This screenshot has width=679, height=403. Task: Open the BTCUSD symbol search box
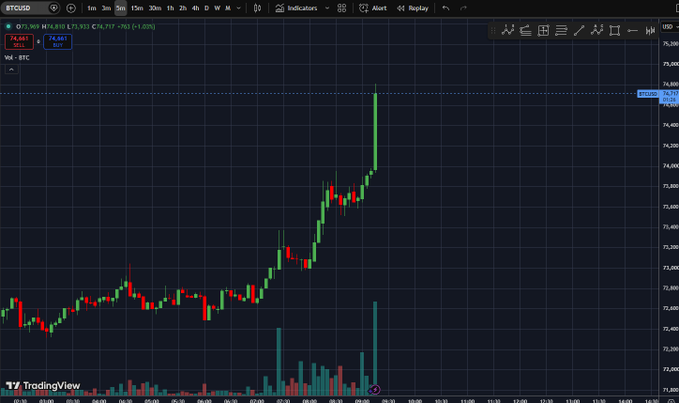tap(30, 8)
